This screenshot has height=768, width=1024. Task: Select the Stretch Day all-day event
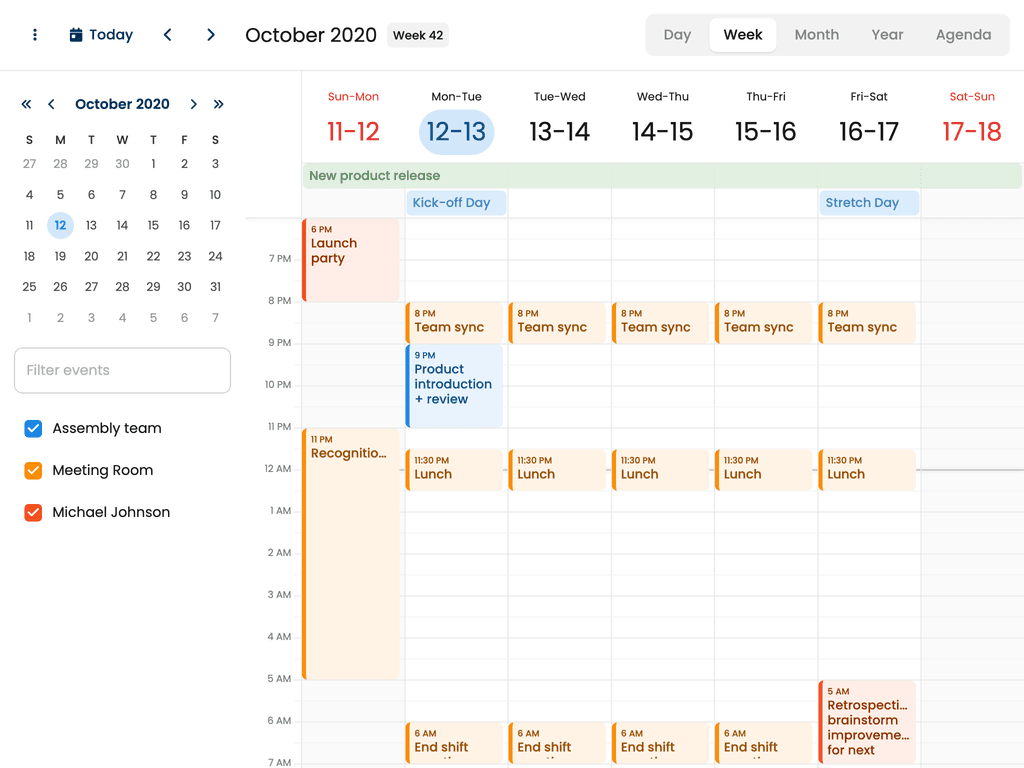coord(869,202)
